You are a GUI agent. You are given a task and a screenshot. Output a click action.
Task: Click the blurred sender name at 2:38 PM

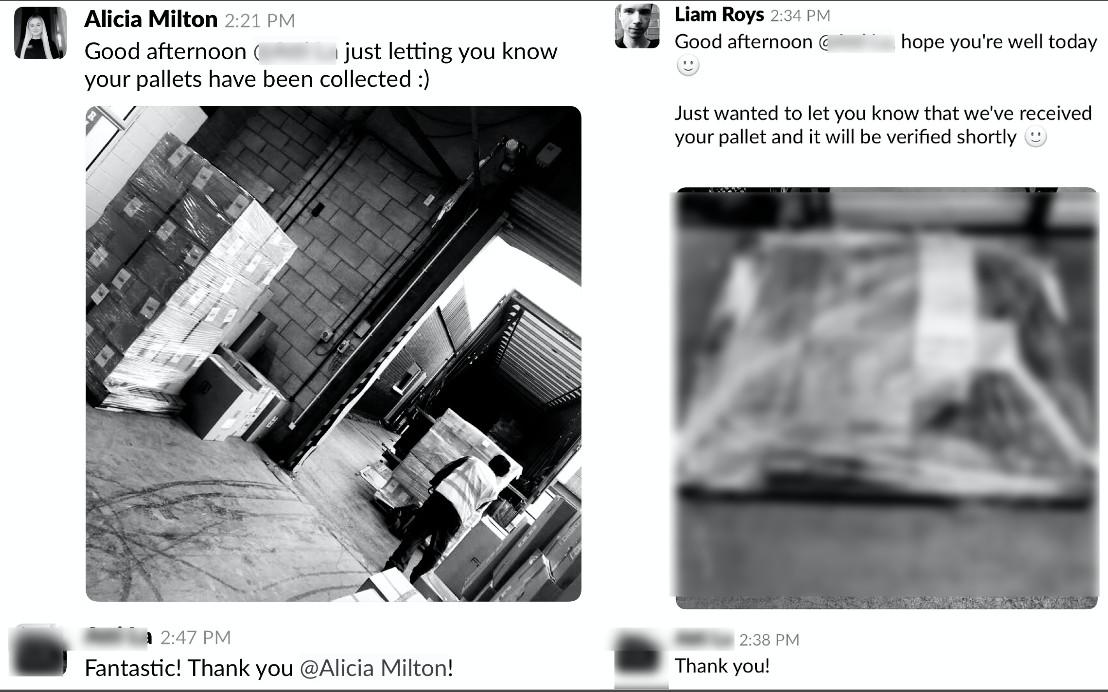704,640
